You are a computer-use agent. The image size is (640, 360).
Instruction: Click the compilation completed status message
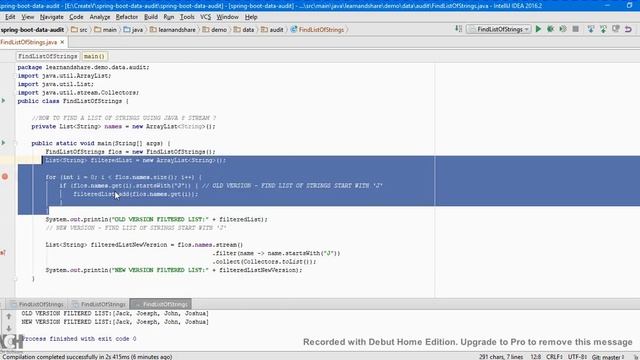(87, 357)
